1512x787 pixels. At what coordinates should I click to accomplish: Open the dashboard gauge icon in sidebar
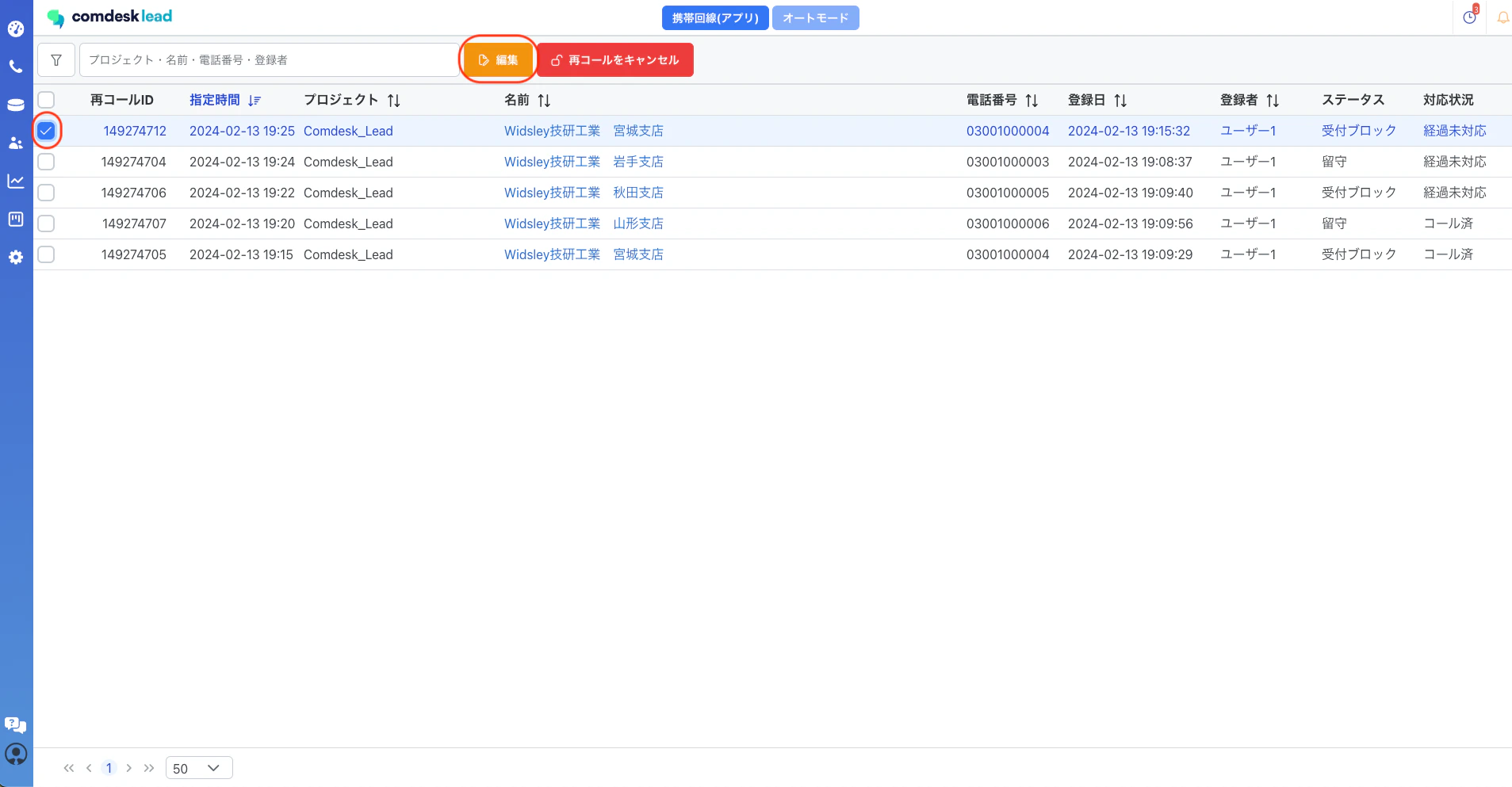[16, 29]
